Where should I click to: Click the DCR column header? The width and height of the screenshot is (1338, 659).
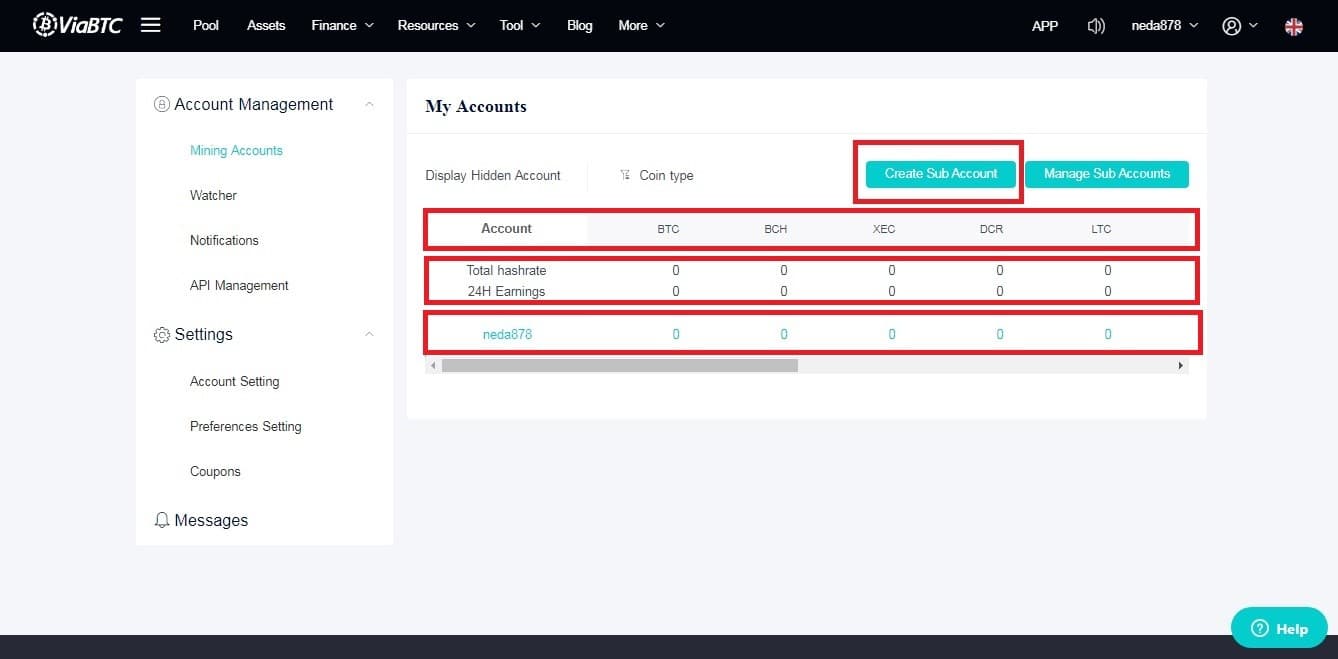point(991,229)
